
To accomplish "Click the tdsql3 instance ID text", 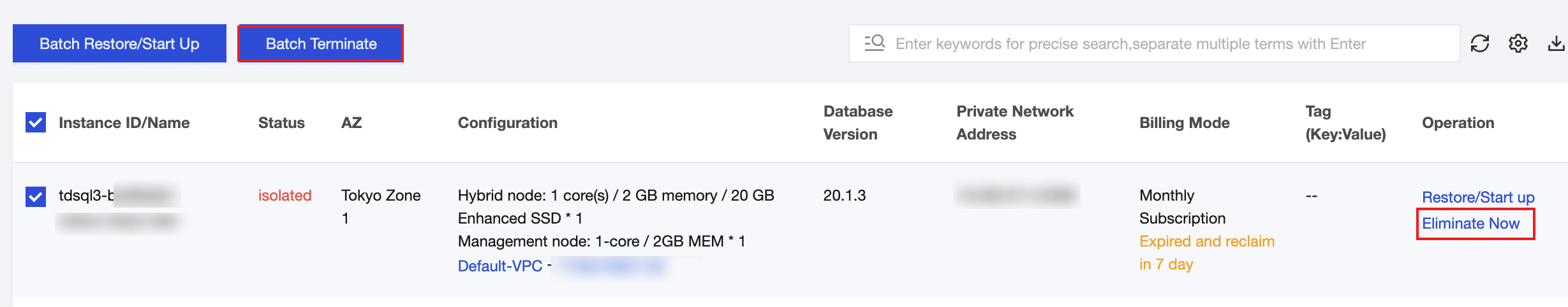I will click(x=86, y=196).
